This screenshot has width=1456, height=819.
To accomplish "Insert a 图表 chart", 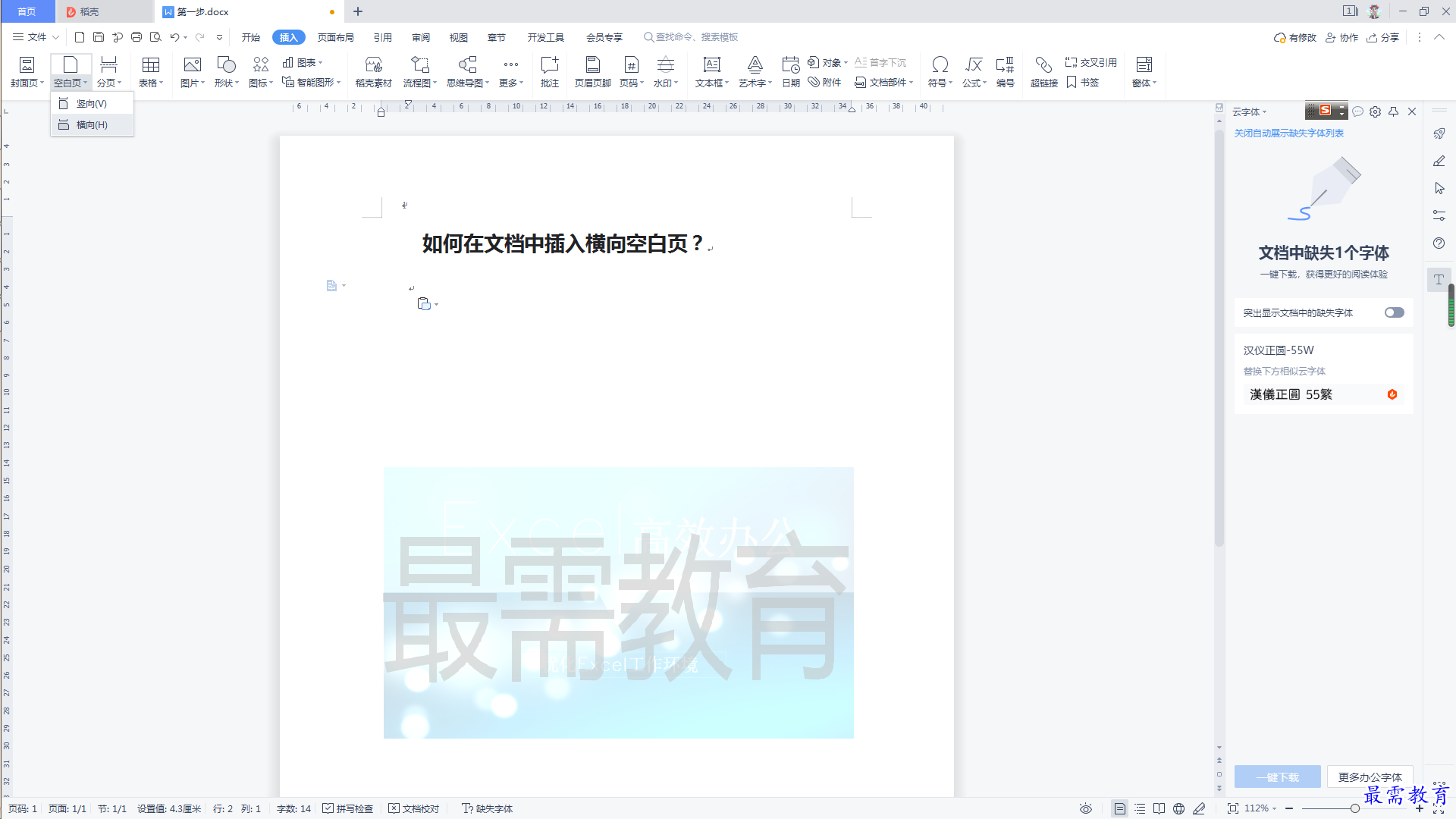I will tap(303, 63).
